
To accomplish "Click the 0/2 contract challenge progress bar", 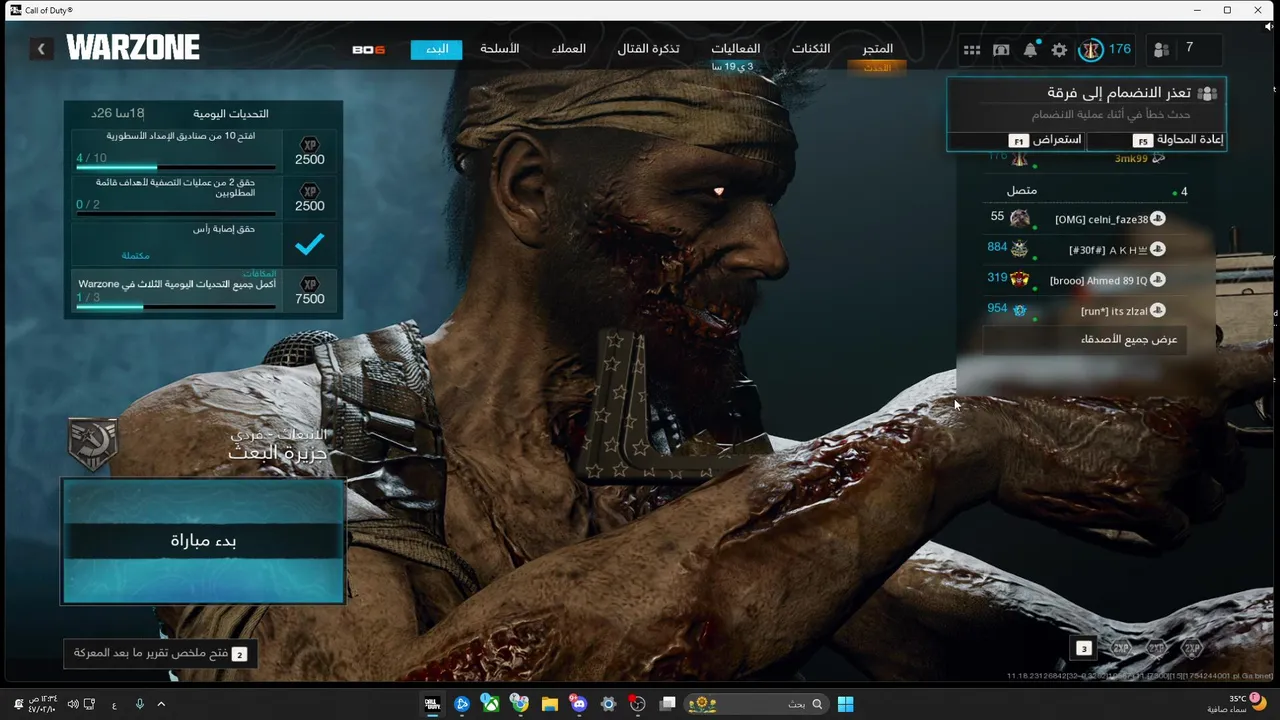I will click(176, 213).
